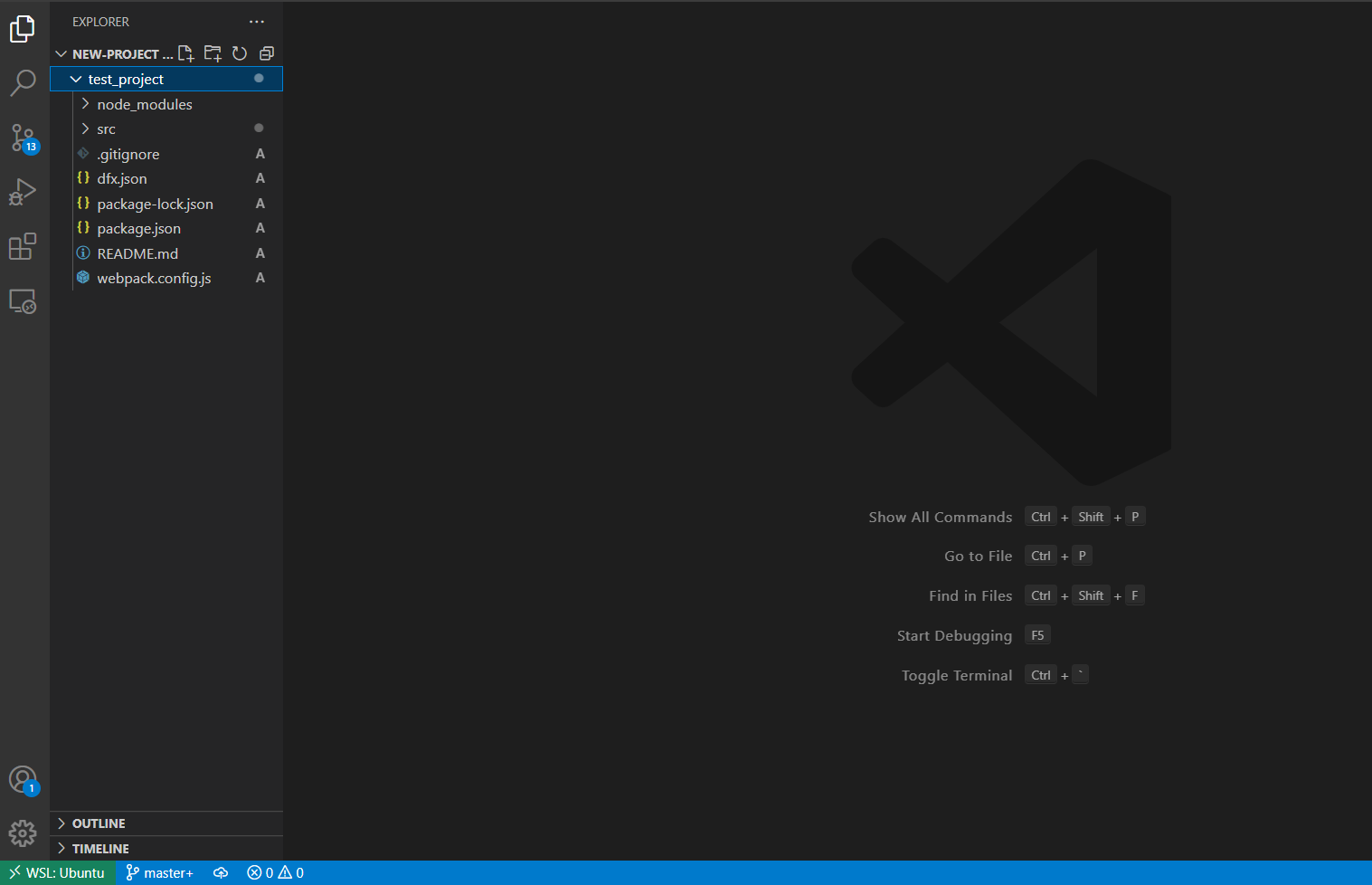The height and width of the screenshot is (885, 1372).
Task: Open the Search view
Action: (x=23, y=83)
